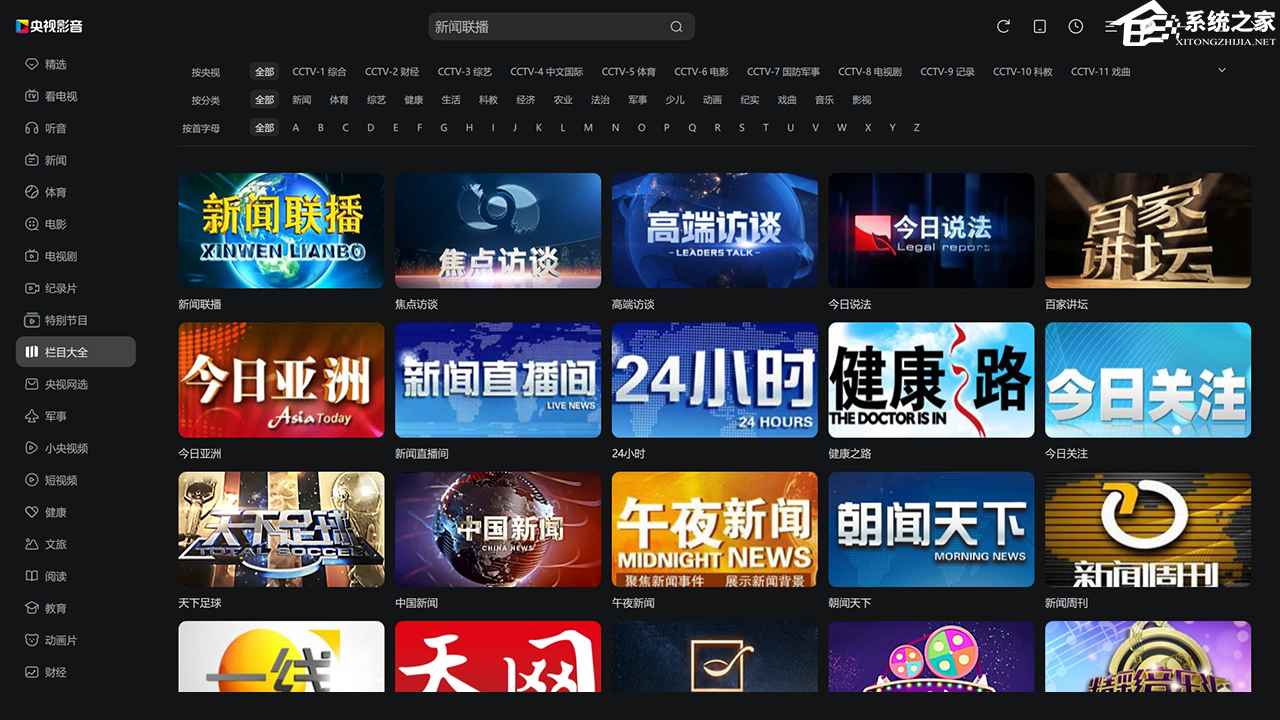Open 电影 movies section in sidebar
Viewport: 1280px width, 720px height.
click(55, 224)
